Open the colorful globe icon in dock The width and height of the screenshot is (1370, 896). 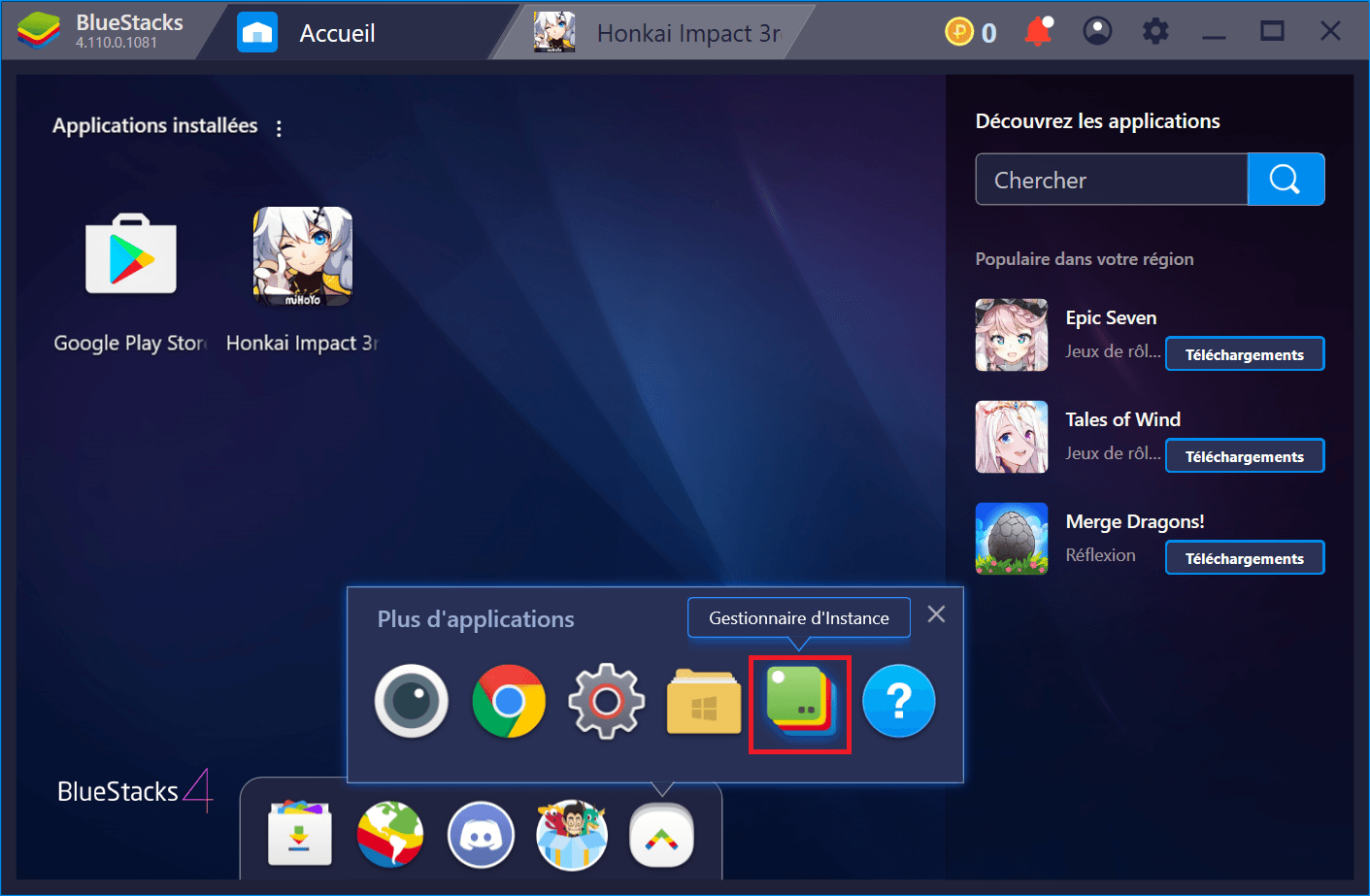point(390,834)
